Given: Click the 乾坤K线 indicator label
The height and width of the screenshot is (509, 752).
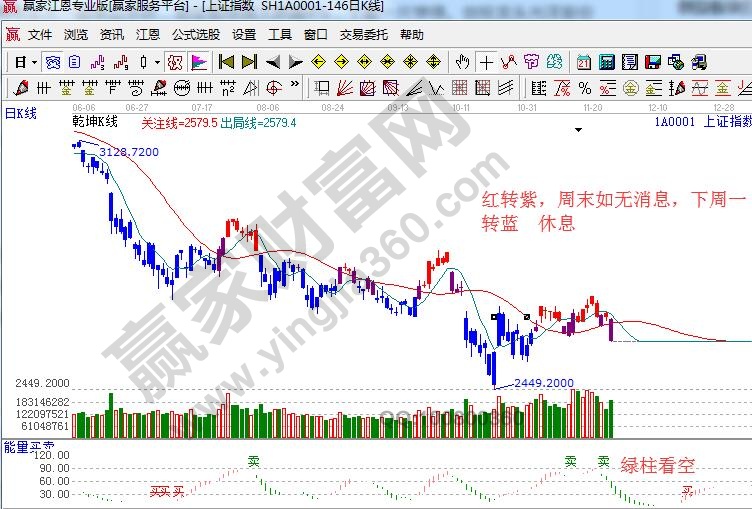Looking at the screenshot, I should click(95, 122).
